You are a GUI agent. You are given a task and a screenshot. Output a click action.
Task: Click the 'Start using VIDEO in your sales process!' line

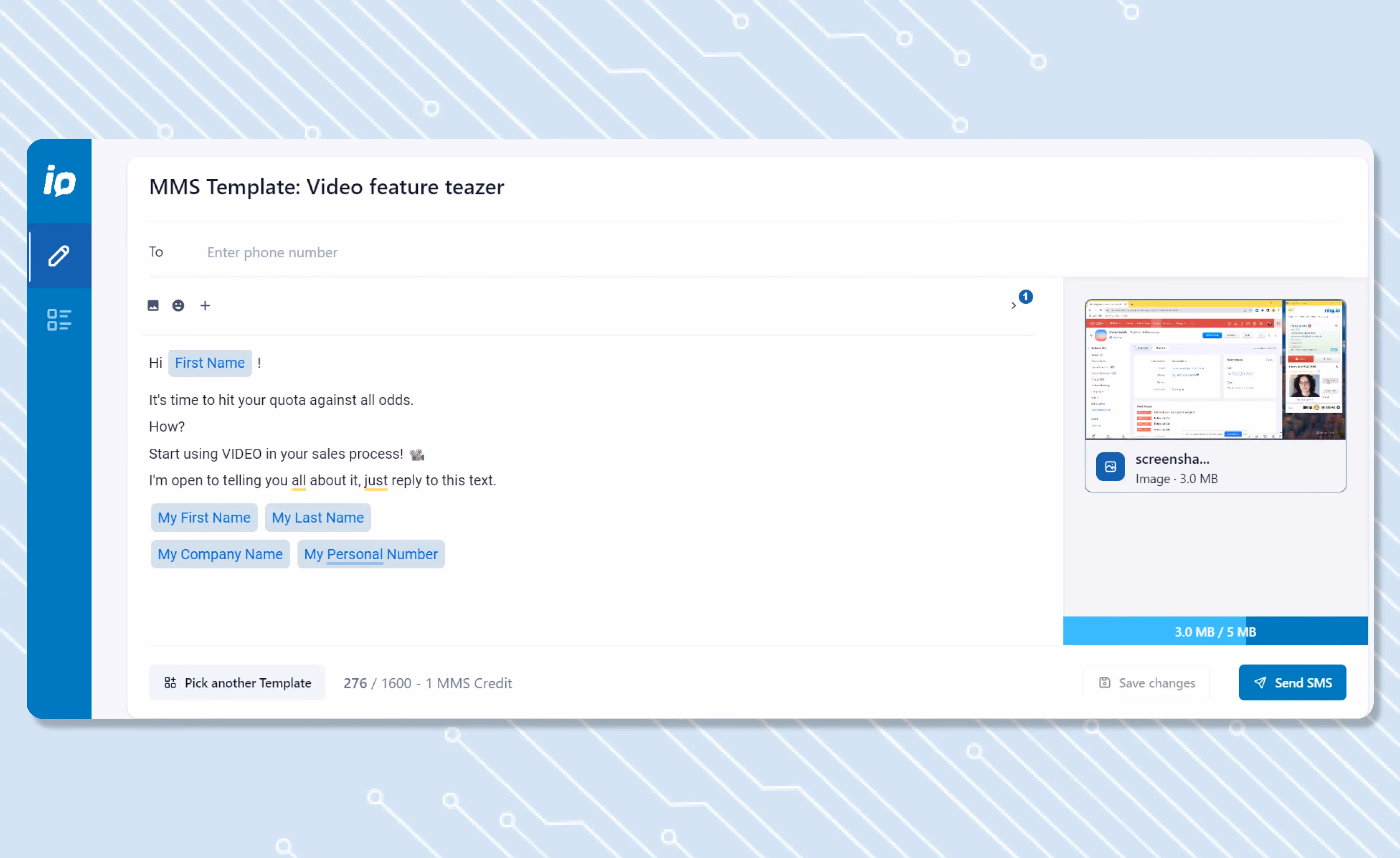[276, 454]
